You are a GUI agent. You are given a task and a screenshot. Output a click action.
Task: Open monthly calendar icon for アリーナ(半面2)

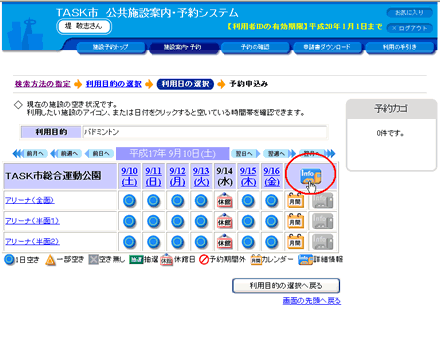point(296,242)
